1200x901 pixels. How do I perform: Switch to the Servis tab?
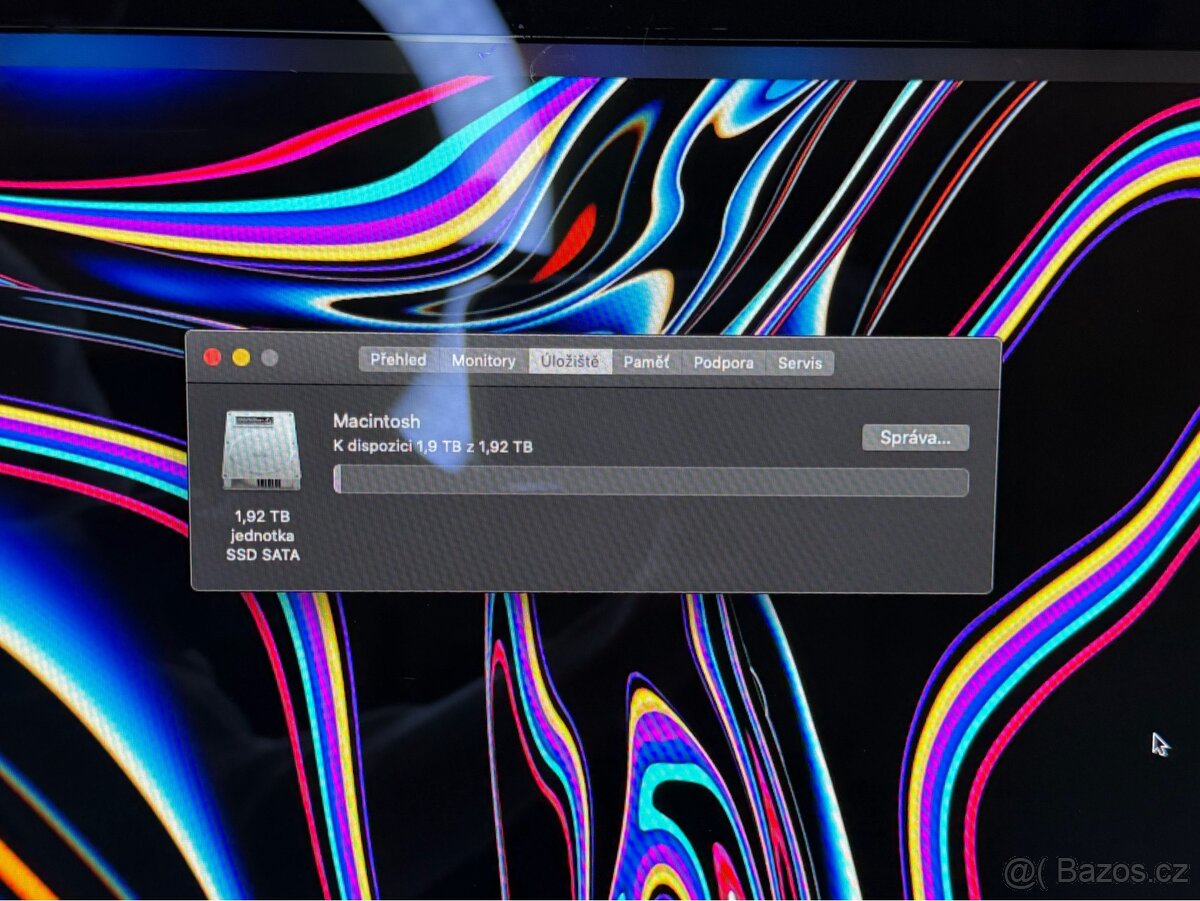tap(800, 363)
